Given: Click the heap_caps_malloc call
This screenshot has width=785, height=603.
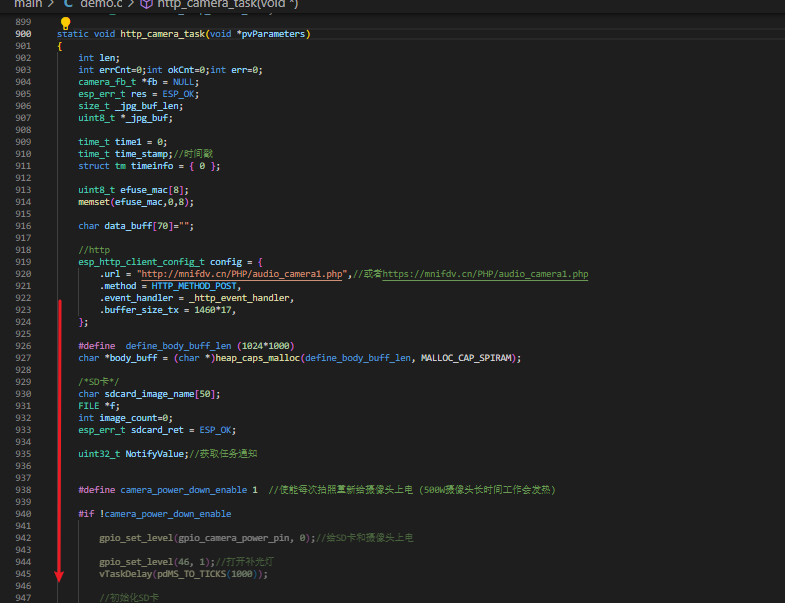Looking at the screenshot, I should point(257,358).
